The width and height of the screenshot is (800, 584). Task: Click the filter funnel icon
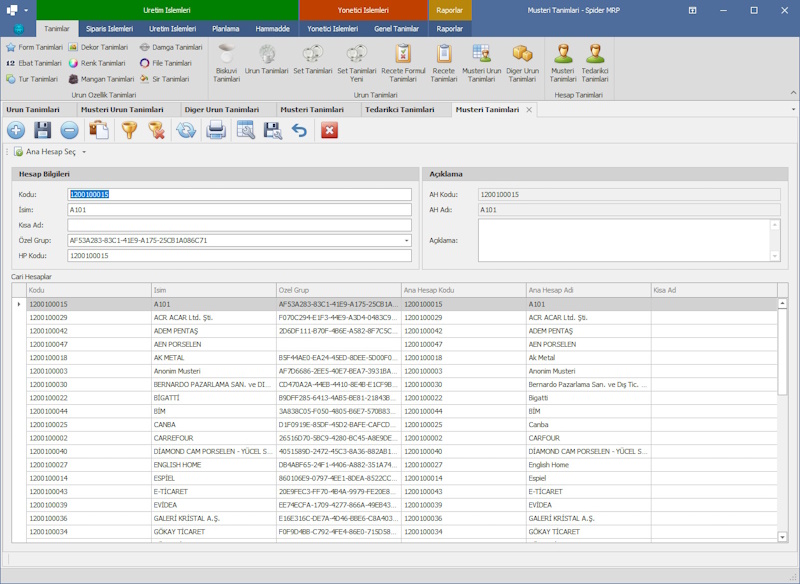(130, 131)
